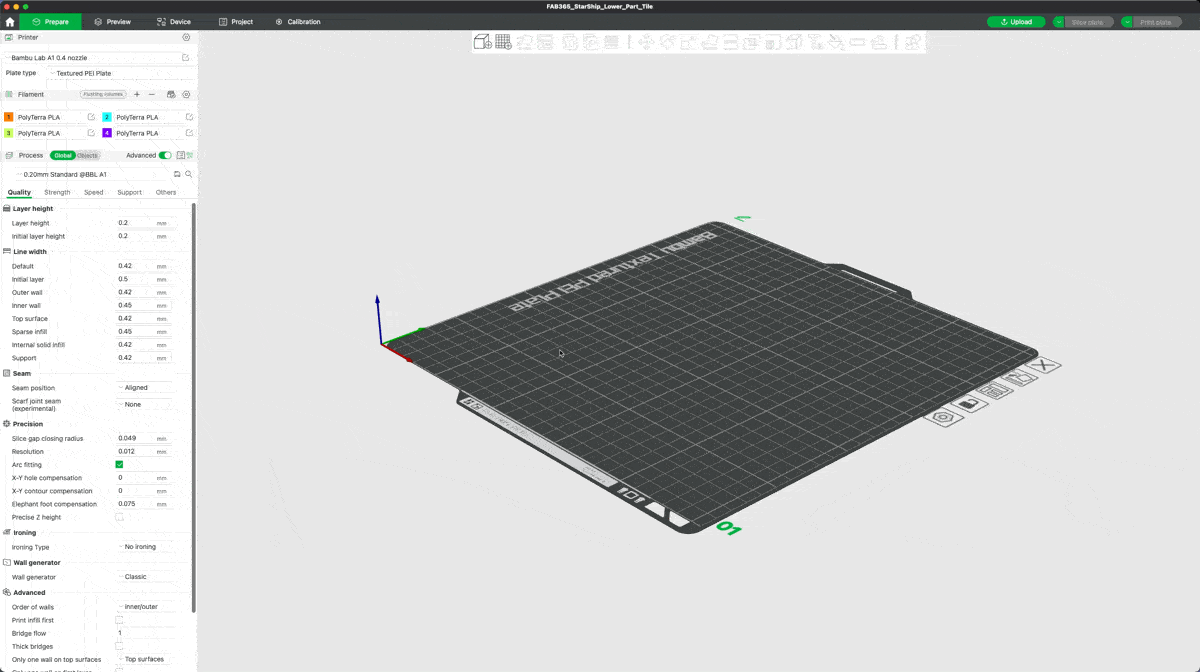Click the search icon in Process settings
The image size is (1200, 672).
pyautogui.click(x=188, y=174)
